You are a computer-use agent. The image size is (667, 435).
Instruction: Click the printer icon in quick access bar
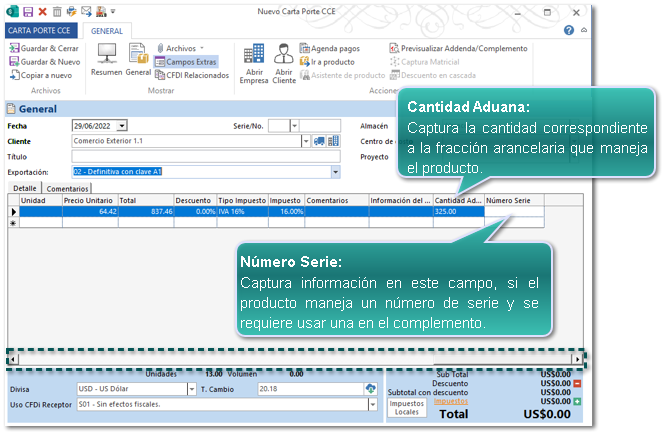71,12
